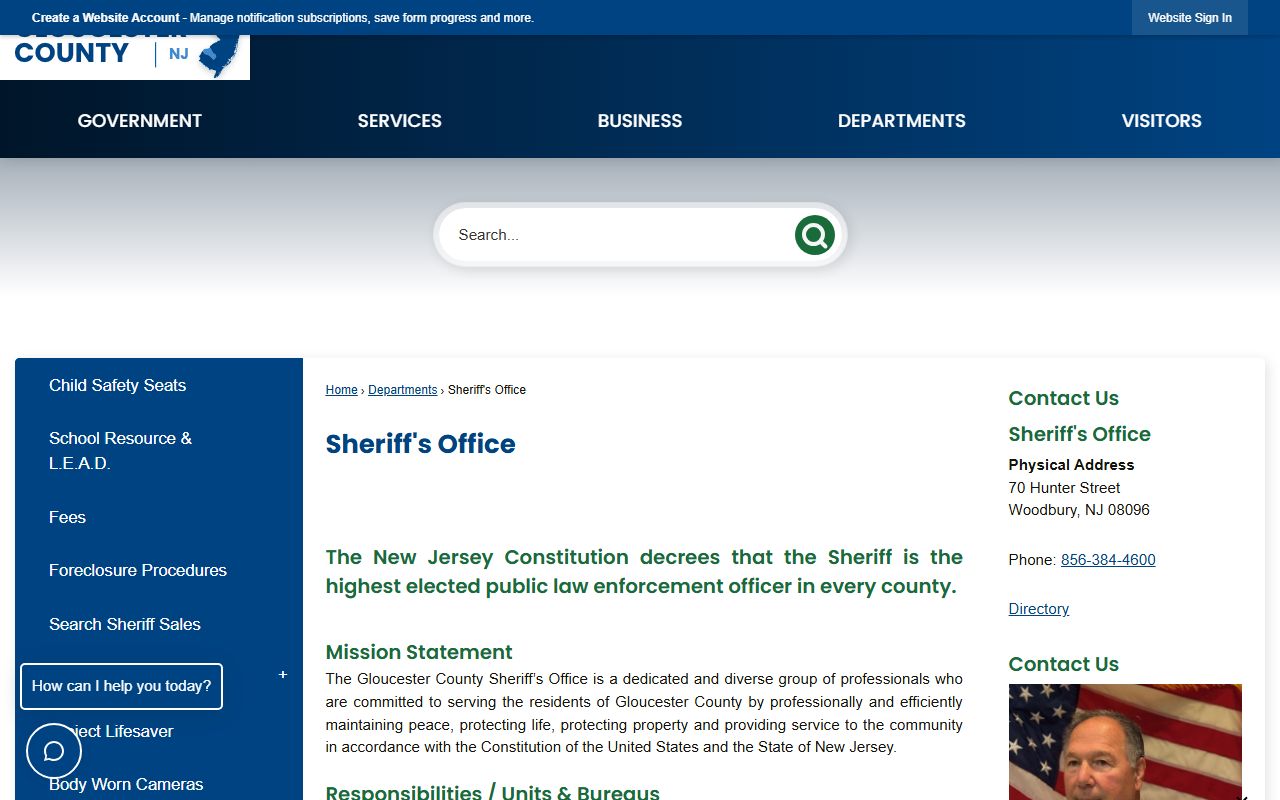This screenshot has height=800, width=1280.
Task: Click the Sheriff photo thumbnail
Action: click(1125, 742)
